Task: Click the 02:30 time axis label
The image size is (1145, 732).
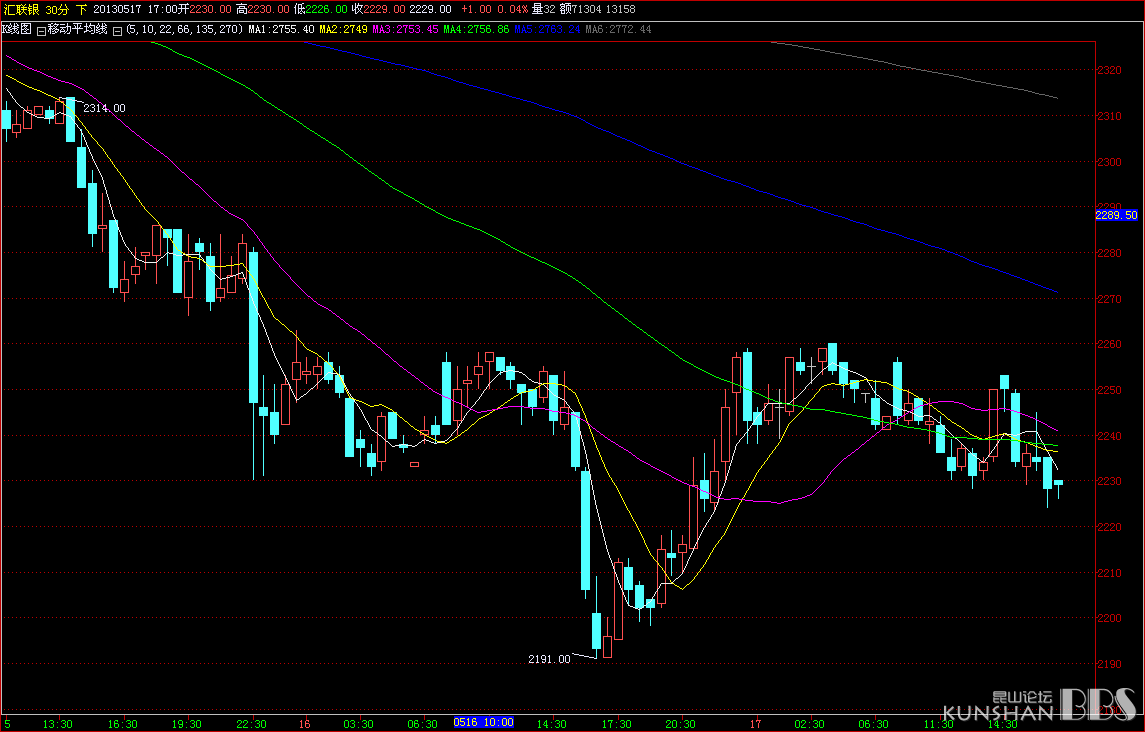Action: pyautogui.click(x=809, y=724)
